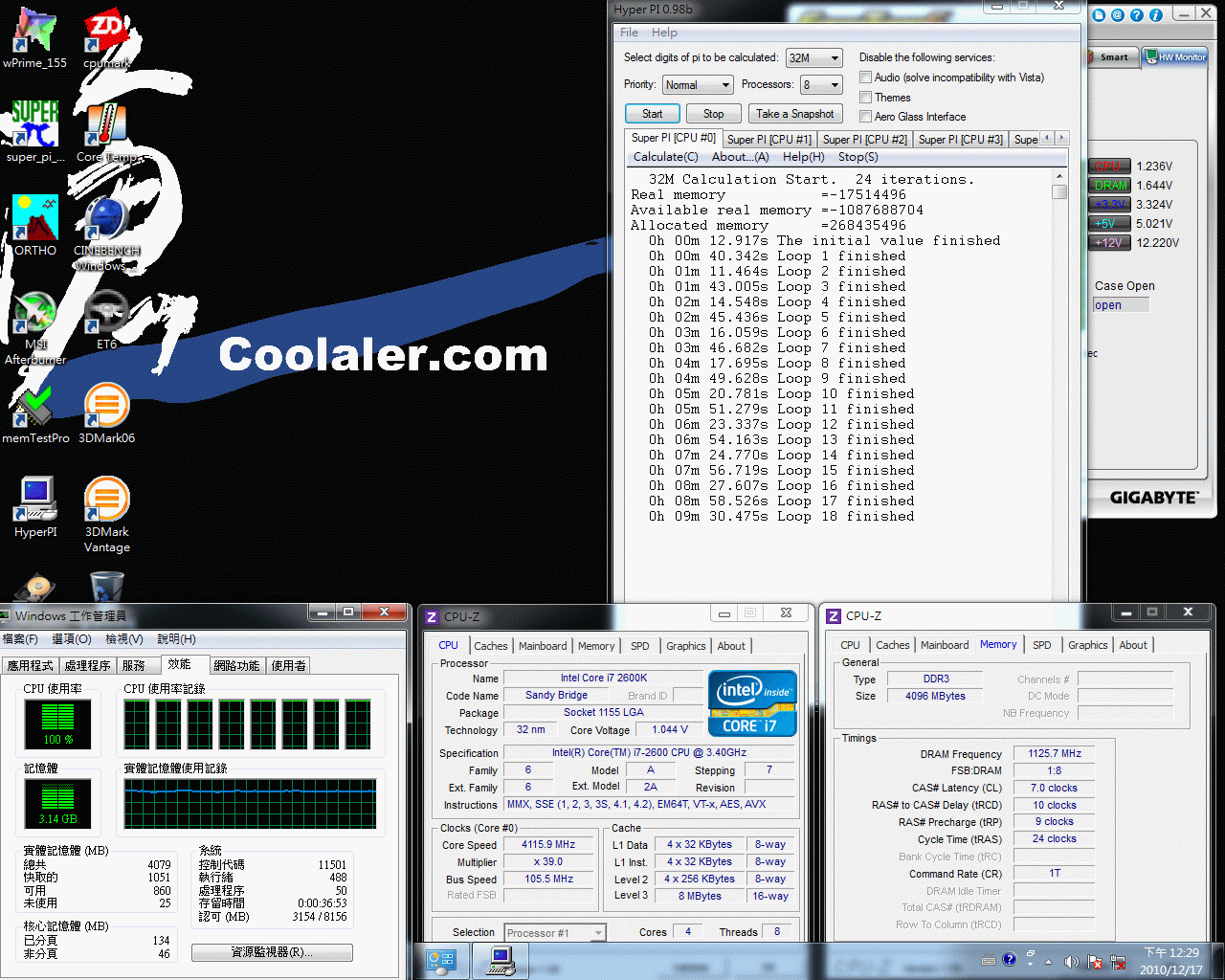The image size is (1225, 980).
Task: Launch the ET6 desktop shortcut
Action: point(106,320)
